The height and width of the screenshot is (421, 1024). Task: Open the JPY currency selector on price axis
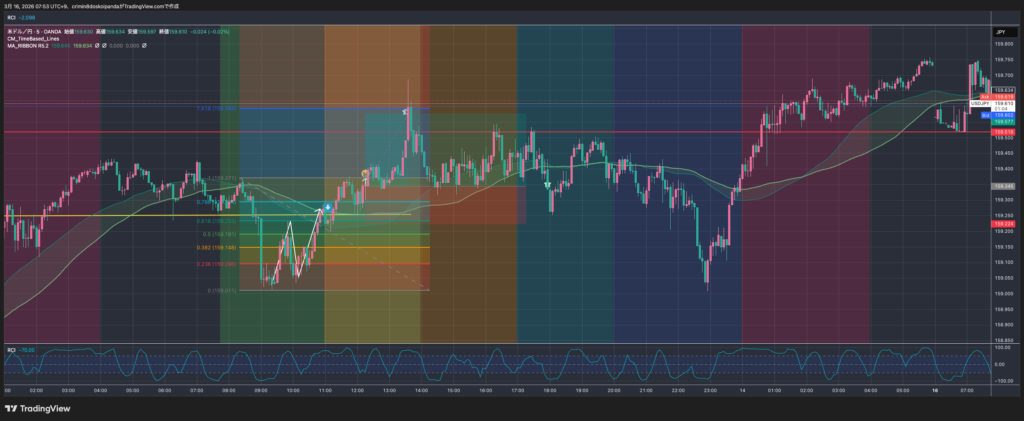click(x=999, y=33)
